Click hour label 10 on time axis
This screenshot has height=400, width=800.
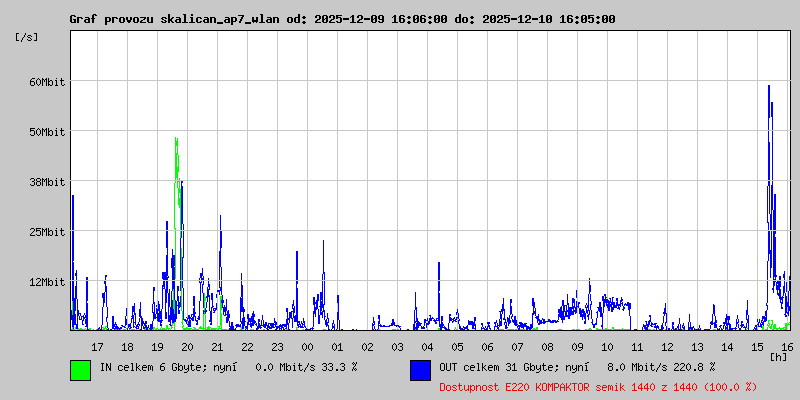coord(607,347)
